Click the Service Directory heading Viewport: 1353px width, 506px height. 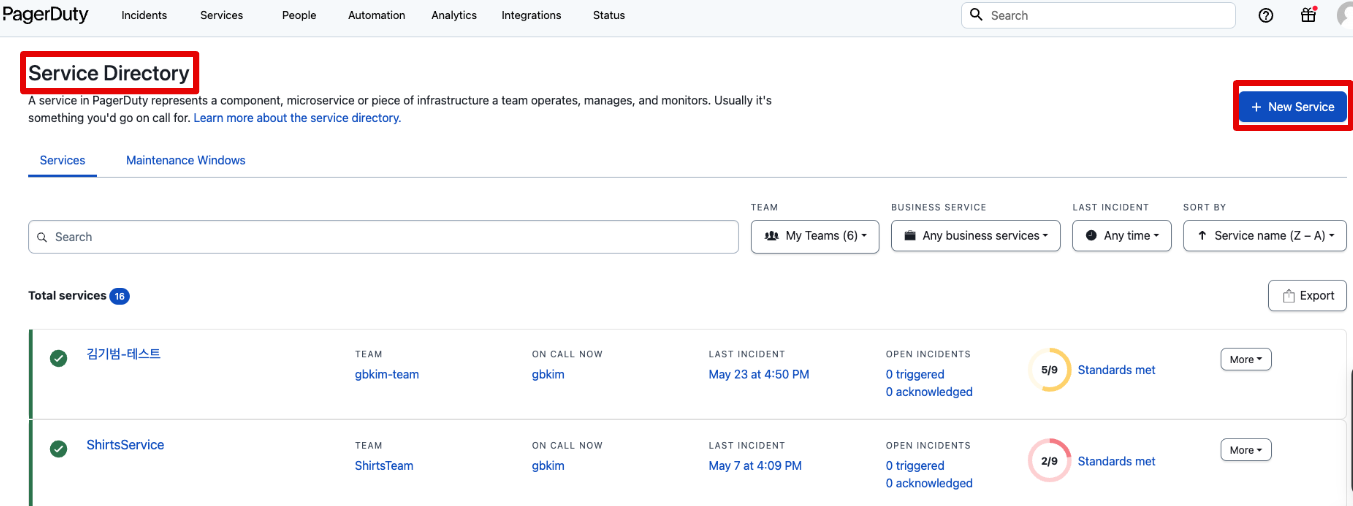(109, 73)
